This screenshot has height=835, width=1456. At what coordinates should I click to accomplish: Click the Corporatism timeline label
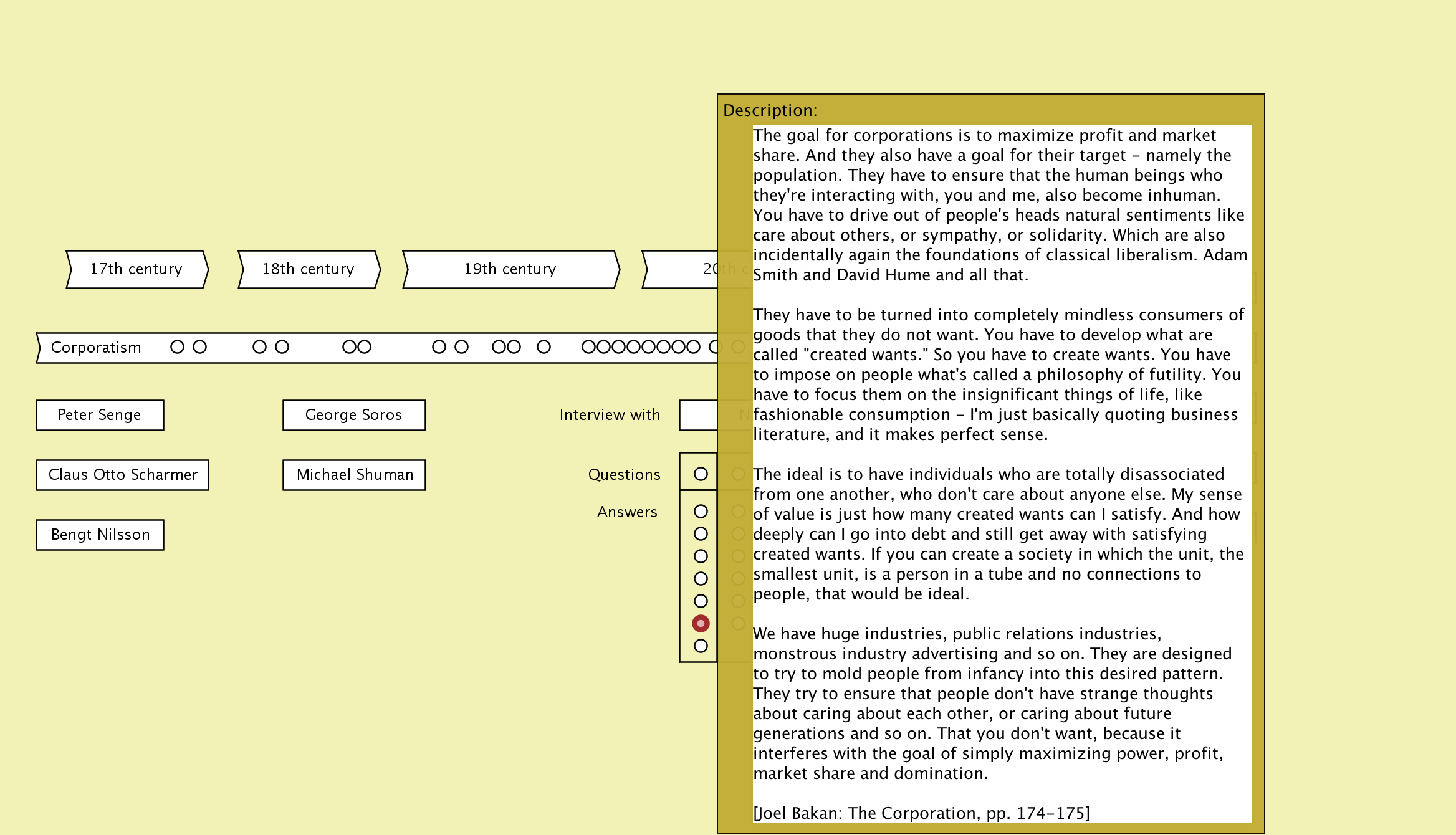click(96, 348)
